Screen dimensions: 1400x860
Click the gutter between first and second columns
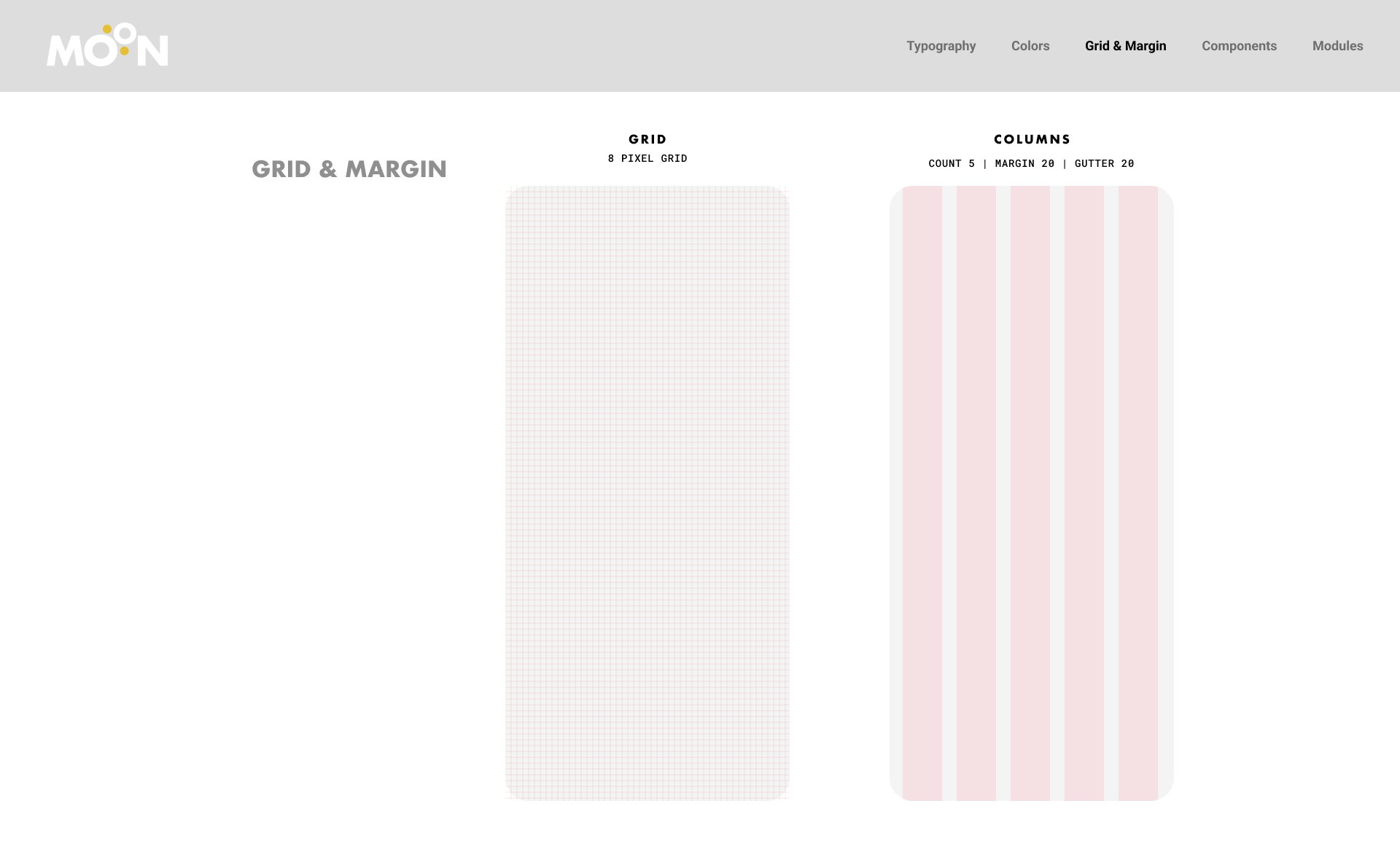949,493
